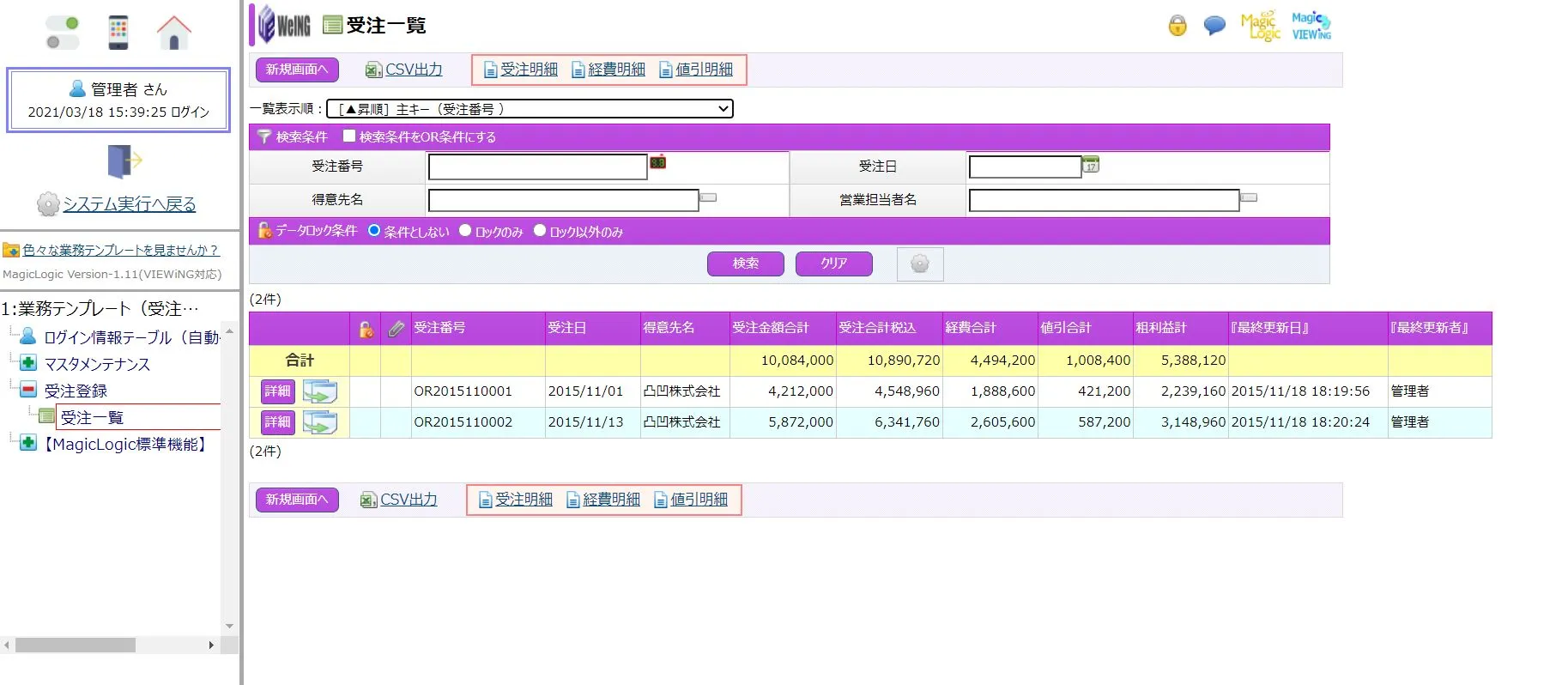Collapse the 受注登録 tree node

[x=28, y=390]
